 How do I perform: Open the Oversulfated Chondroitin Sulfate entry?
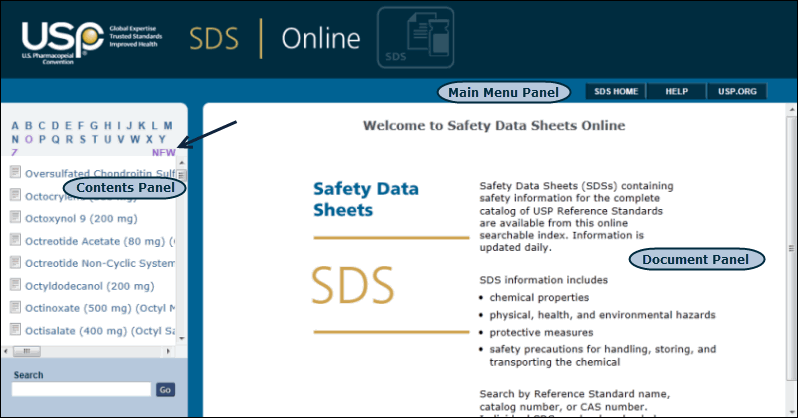(100, 174)
